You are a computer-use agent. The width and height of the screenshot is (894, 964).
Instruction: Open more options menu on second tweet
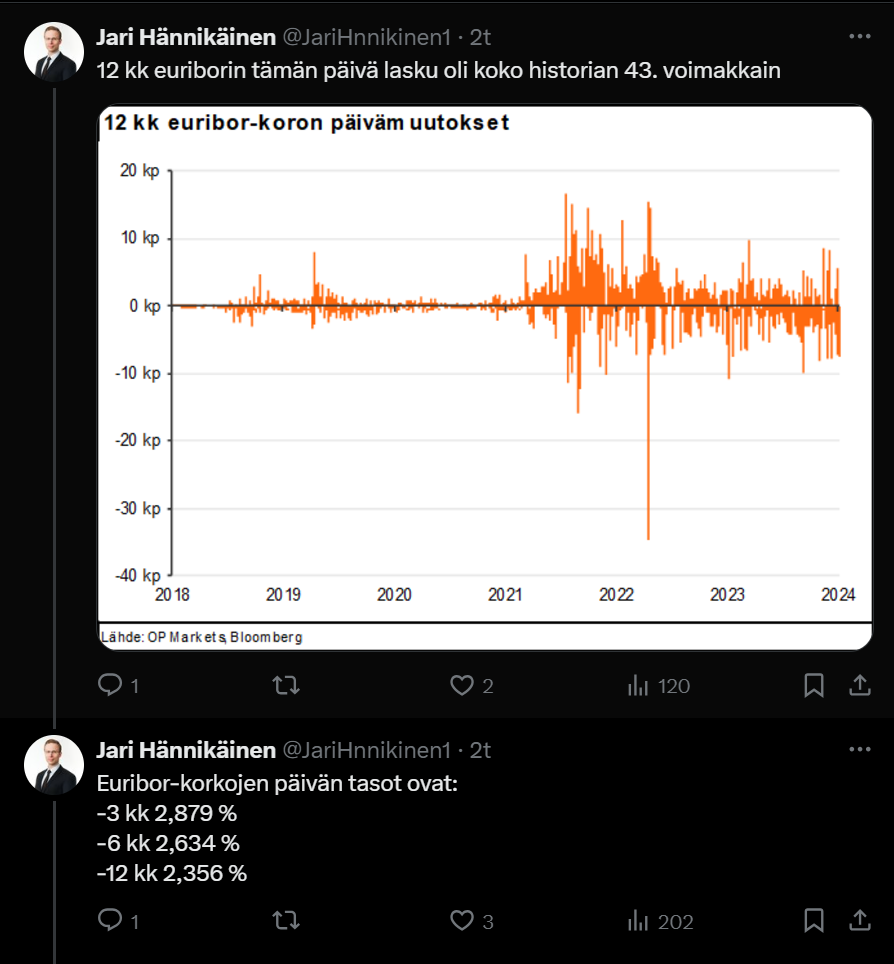860,749
